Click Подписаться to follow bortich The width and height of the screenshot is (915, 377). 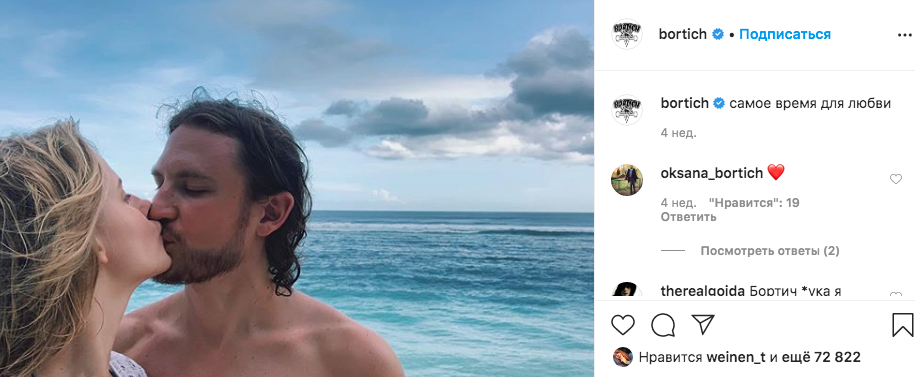click(785, 34)
